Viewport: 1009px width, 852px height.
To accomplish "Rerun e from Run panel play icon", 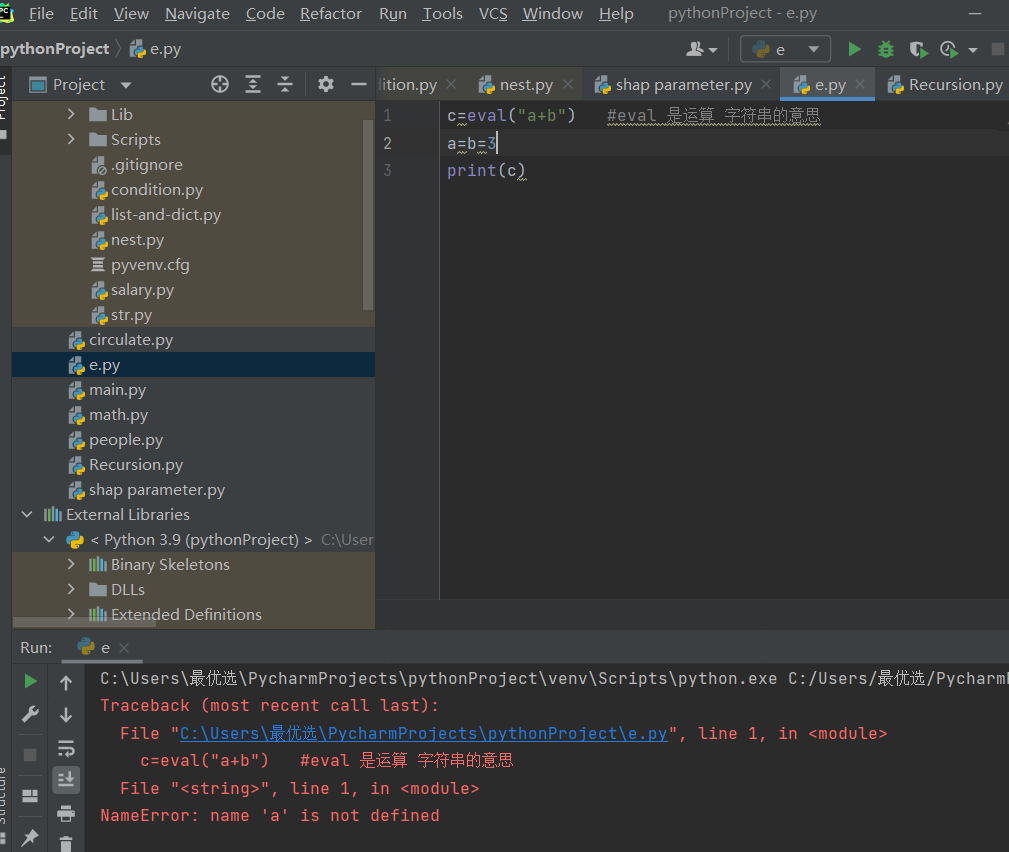I will point(30,681).
